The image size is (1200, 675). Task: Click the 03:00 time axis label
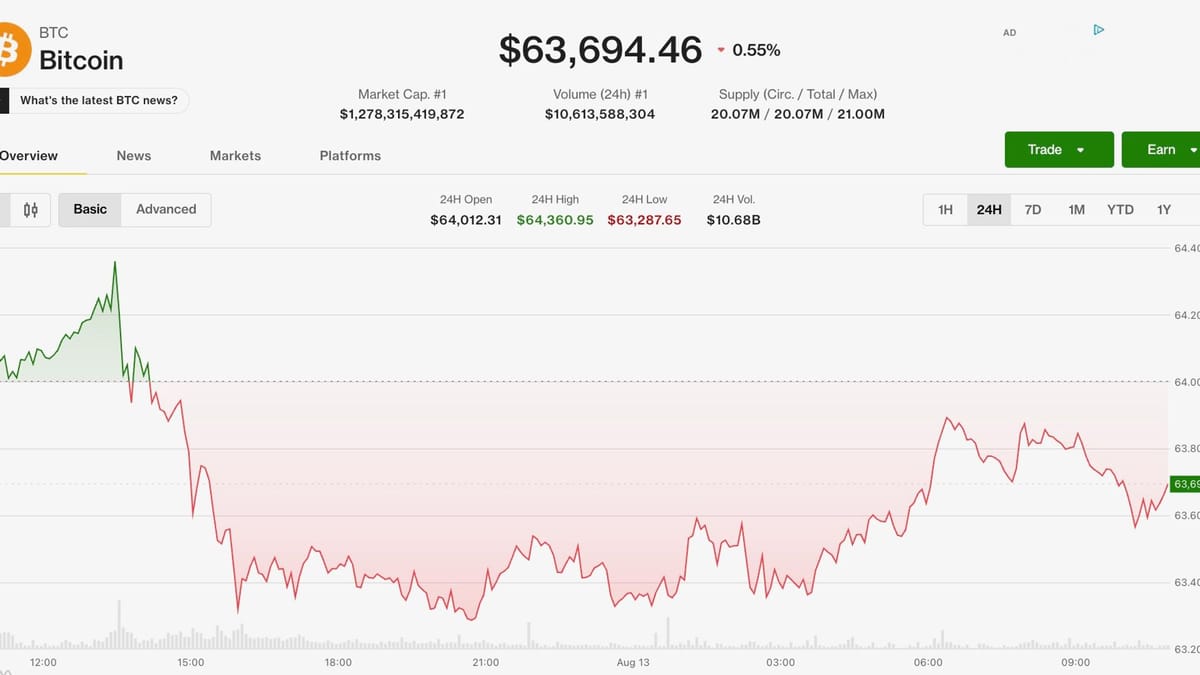coord(780,663)
